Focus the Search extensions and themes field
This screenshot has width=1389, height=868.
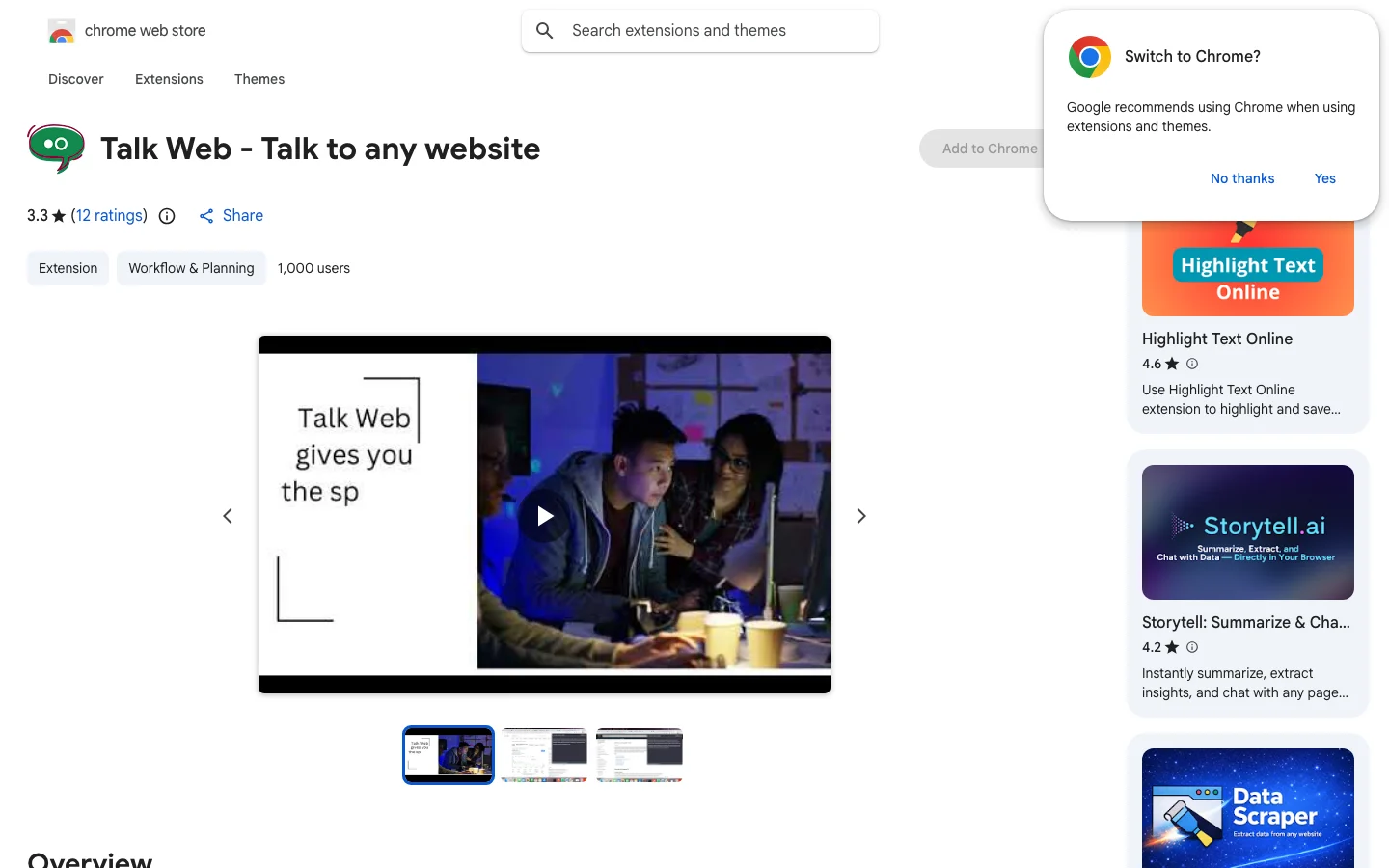(x=700, y=31)
